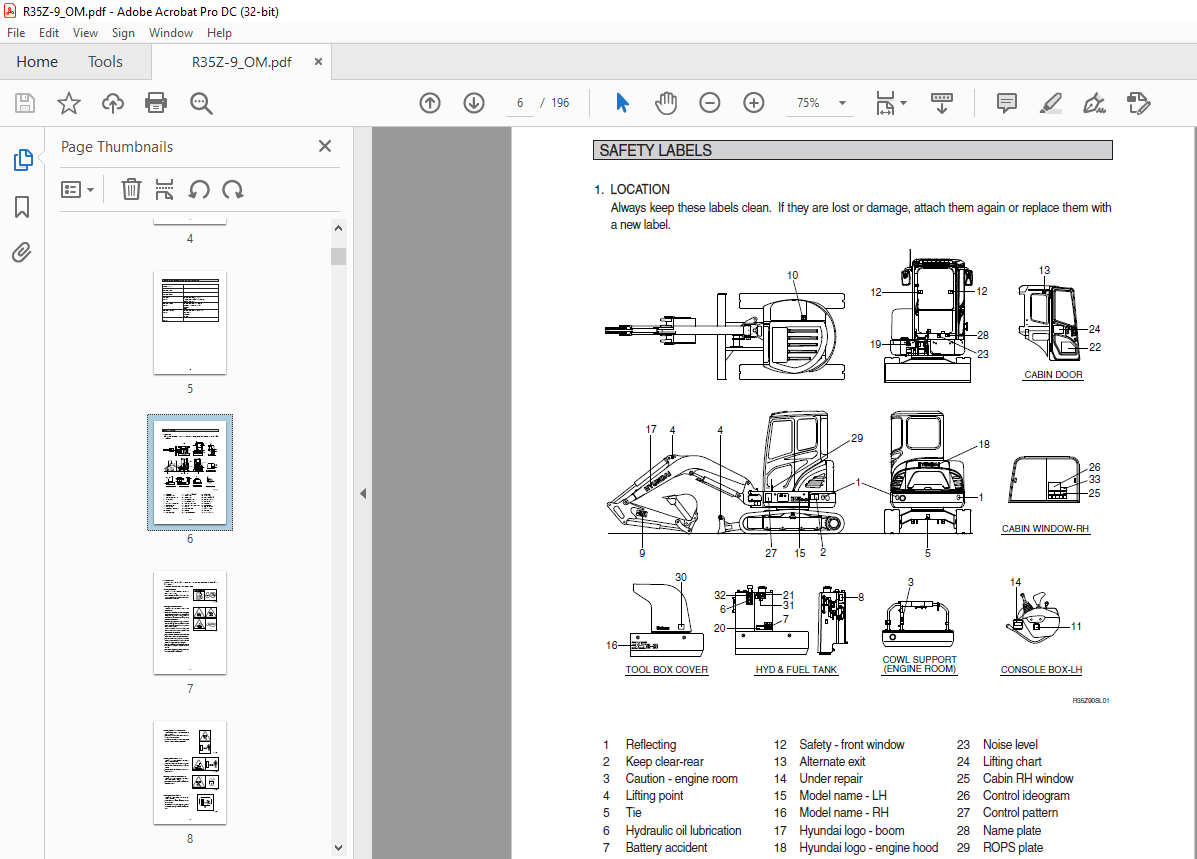Close the R35Z-9_OM.pdf document tab
Viewport: 1197px width, 859px height.
pyautogui.click(x=318, y=62)
